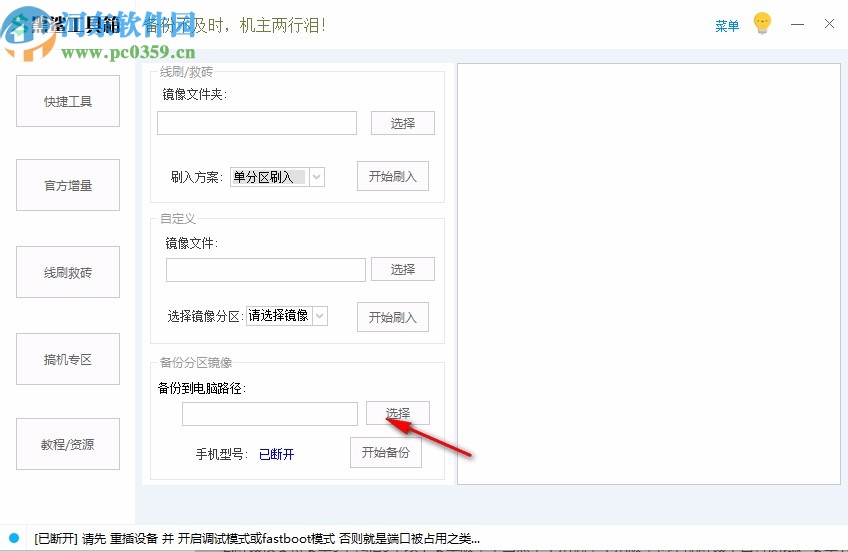
Task: Click the 开始备份 button
Action: pos(386,452)
